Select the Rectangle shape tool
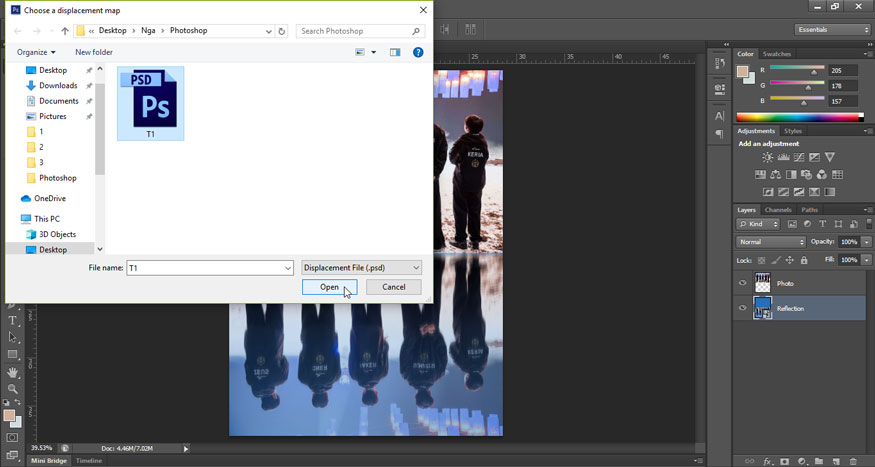 point(12,355)
